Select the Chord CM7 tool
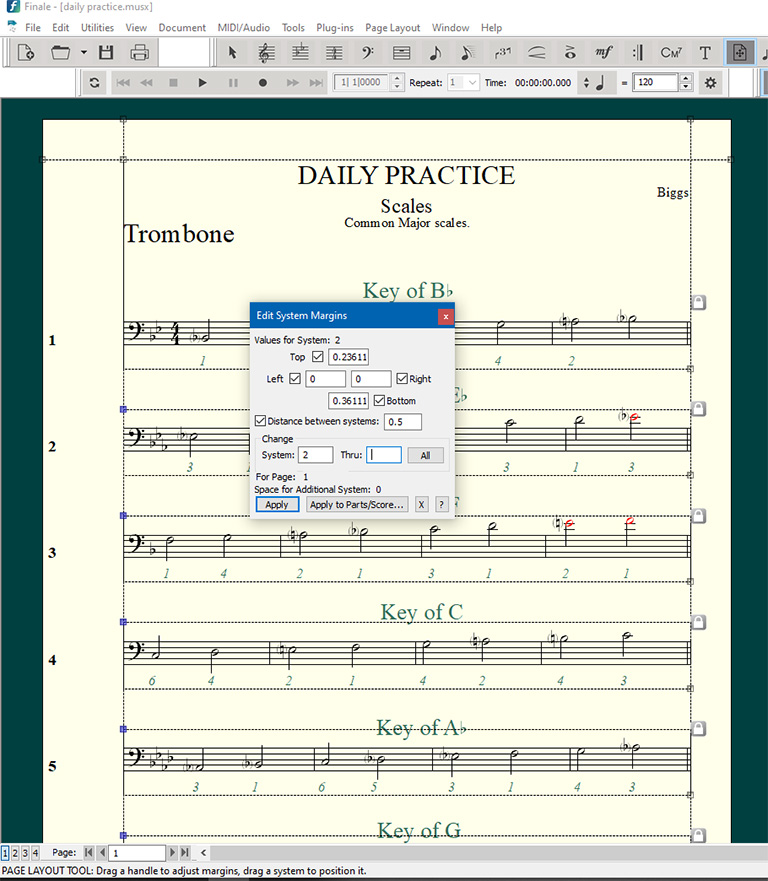 coord(671,53)
